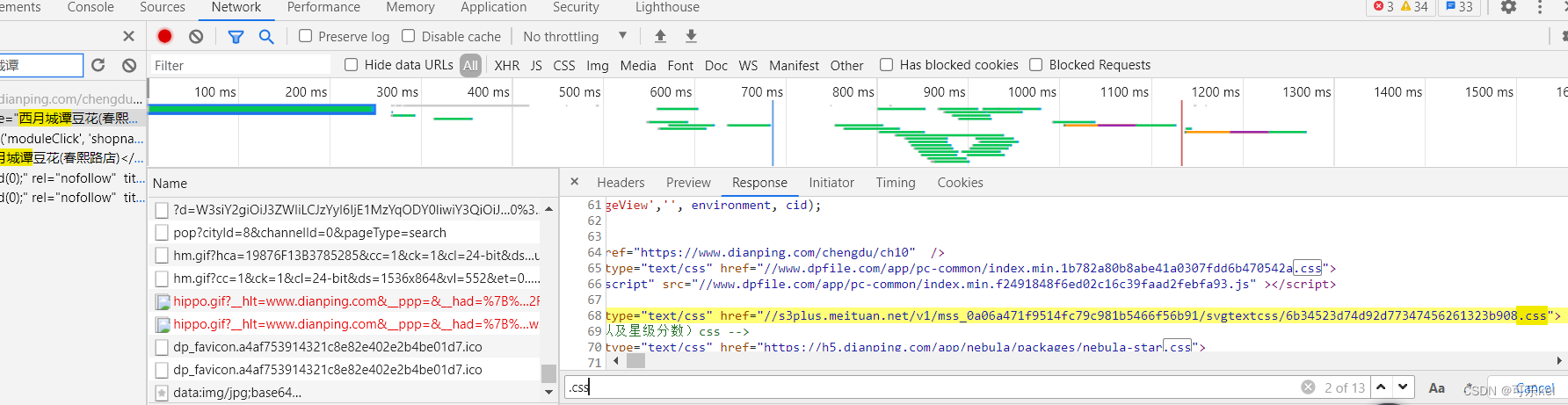Check Has blocked cookies filter
1568x405 pixels.
point(887,64)
